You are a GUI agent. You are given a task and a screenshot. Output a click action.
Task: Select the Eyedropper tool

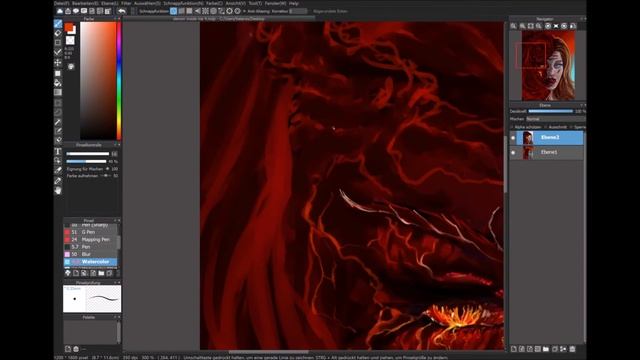[x=58, y=180]
